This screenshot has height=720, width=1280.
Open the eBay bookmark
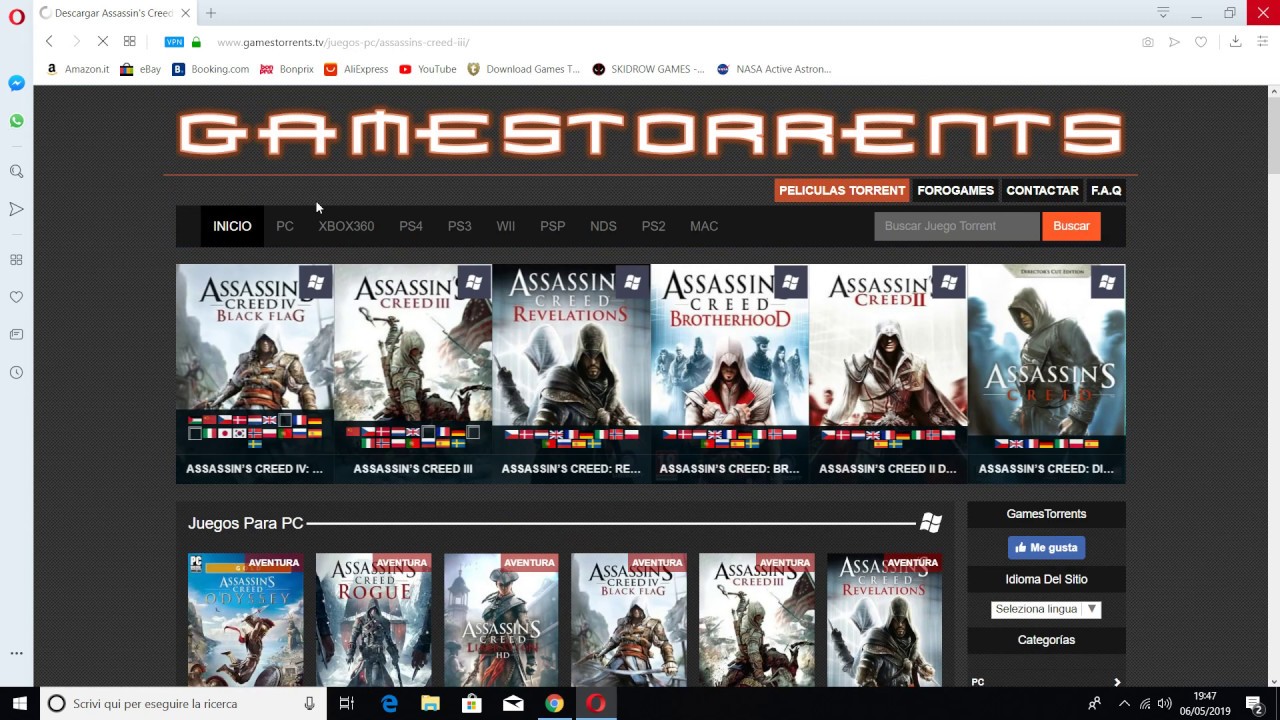point(140,69)
